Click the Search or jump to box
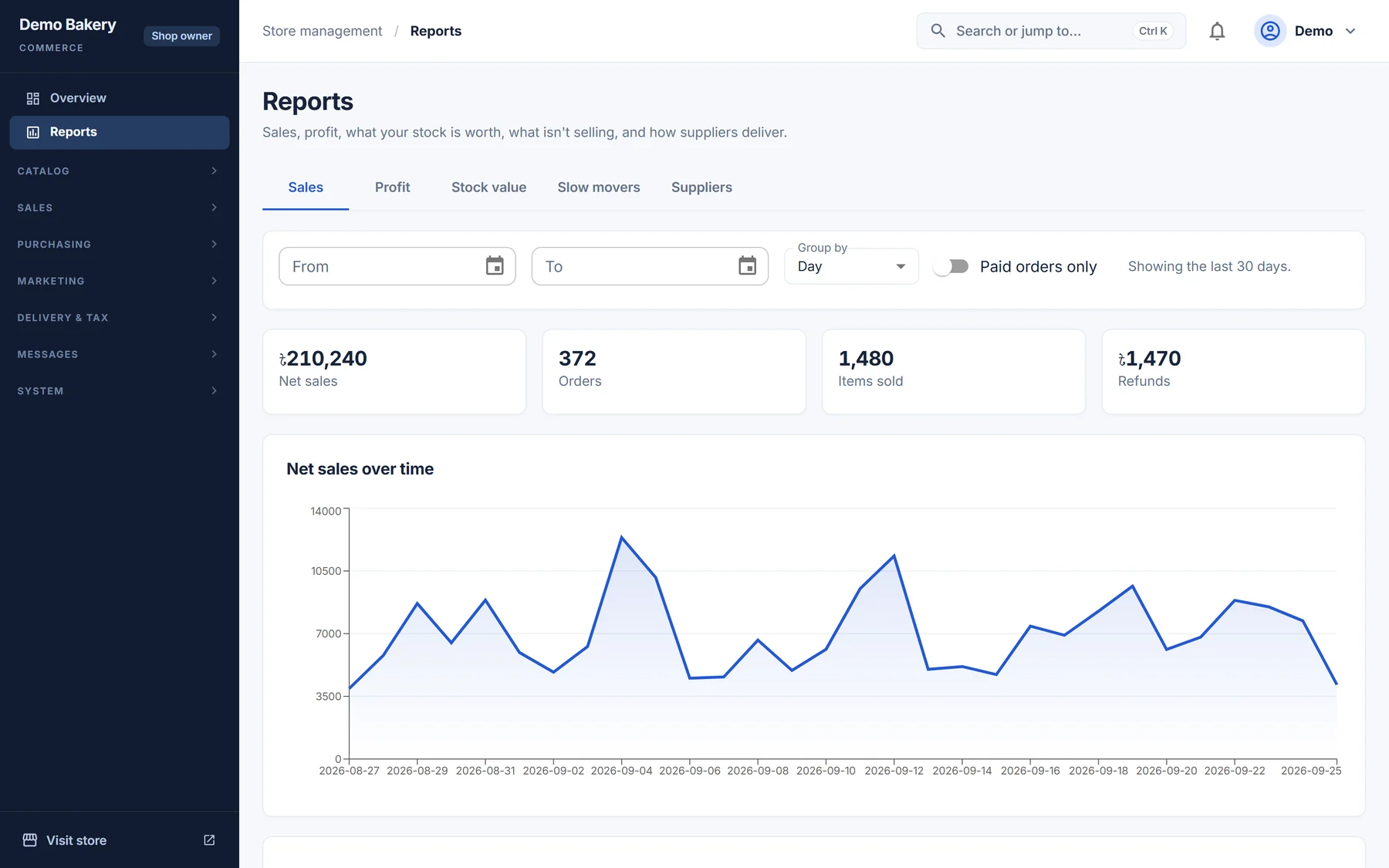 tap(1051, 31)
